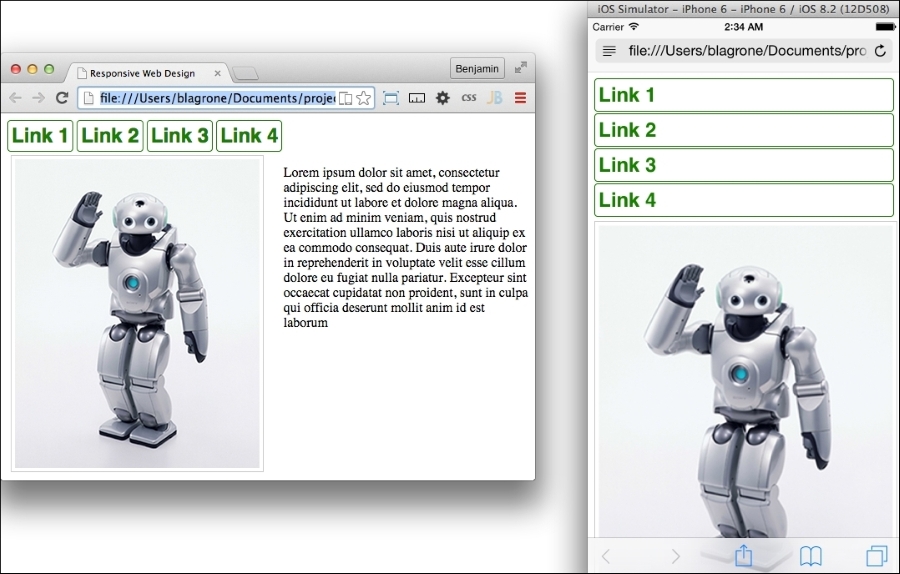Click the screen capture extension icon in Chrome
This screenshot has height=574, width=900.
(391, 98)
